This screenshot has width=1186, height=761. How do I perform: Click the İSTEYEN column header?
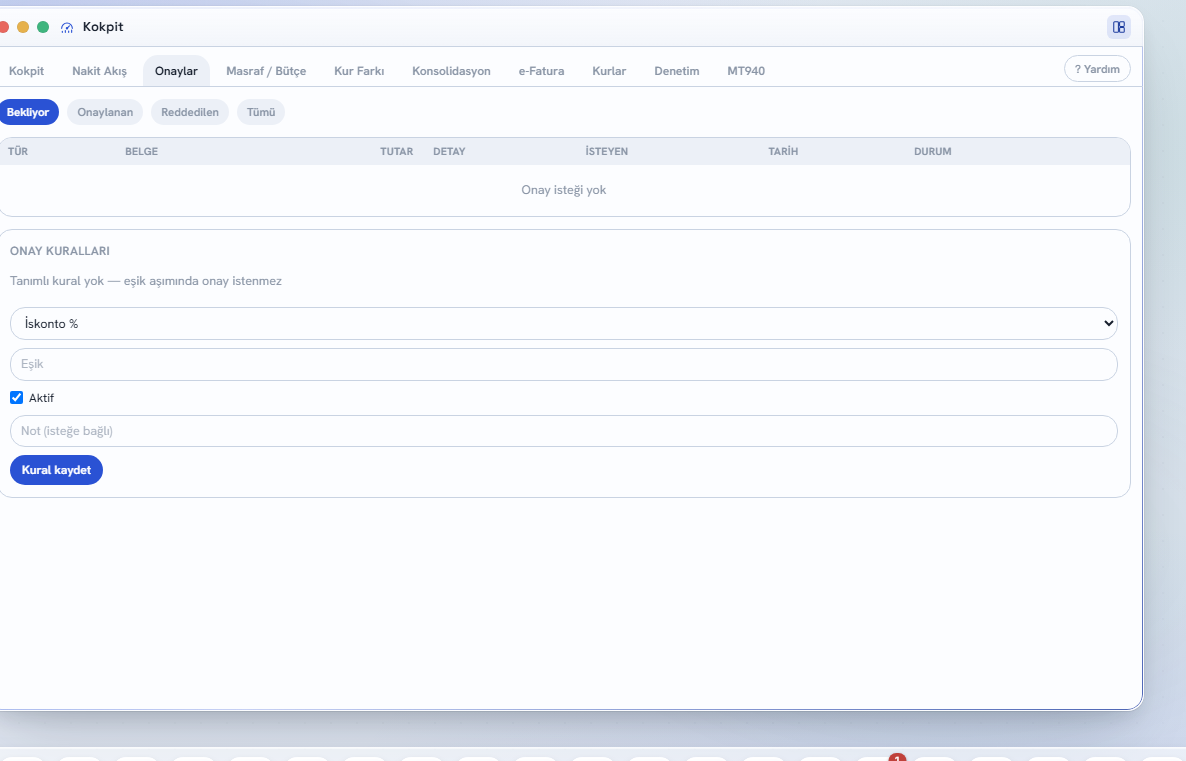coord(607,151)
